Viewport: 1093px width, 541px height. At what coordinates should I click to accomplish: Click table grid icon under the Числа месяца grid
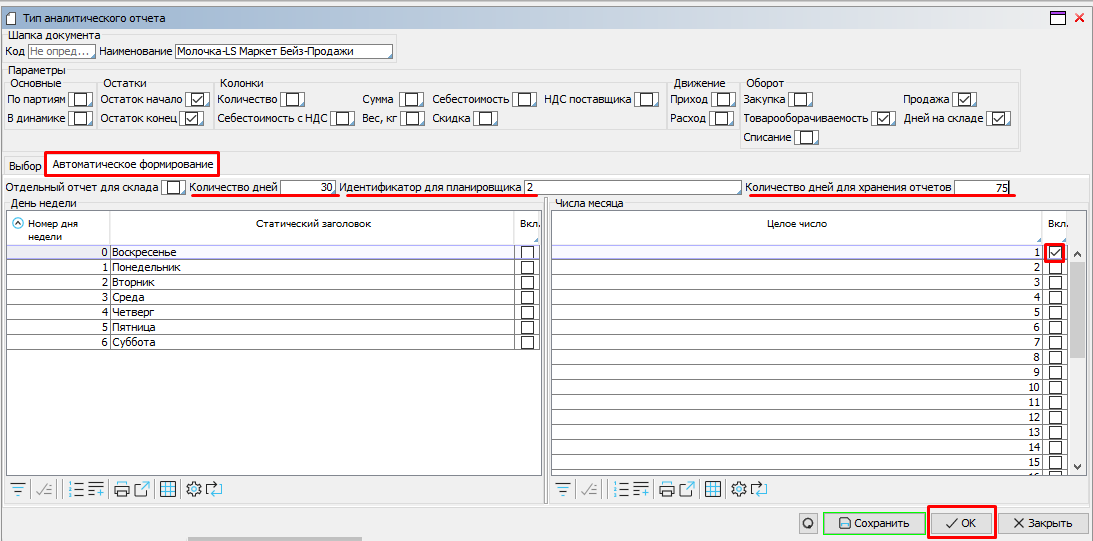coord(713,489)
